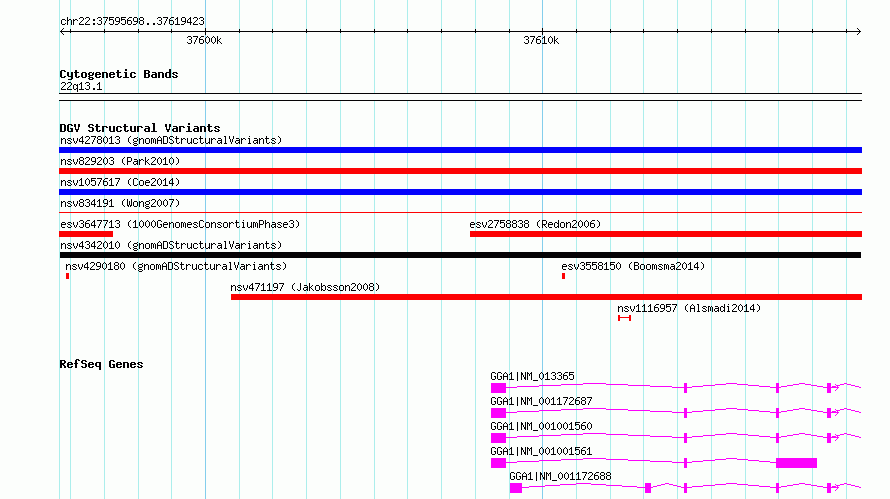The width and height of the screenshot is (890, 499).
Task: Click first exon block of GGA1|NM_001172688
Action: click(x=516, y=488)
